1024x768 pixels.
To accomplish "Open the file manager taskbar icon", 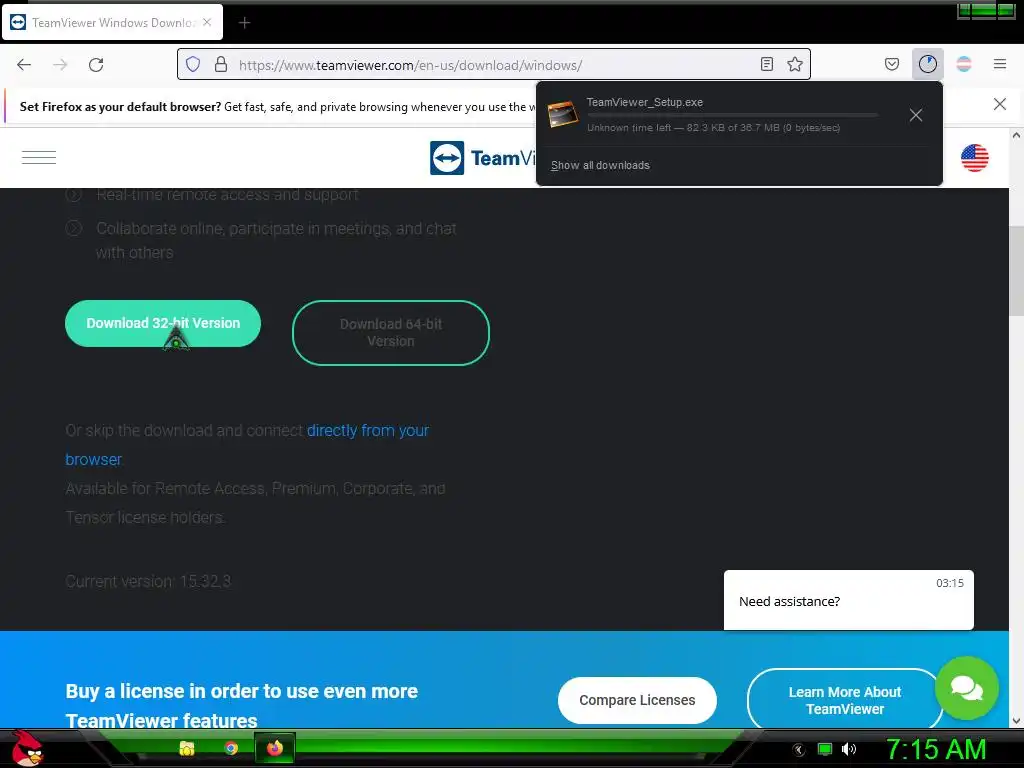I will [x=187, y=748].
